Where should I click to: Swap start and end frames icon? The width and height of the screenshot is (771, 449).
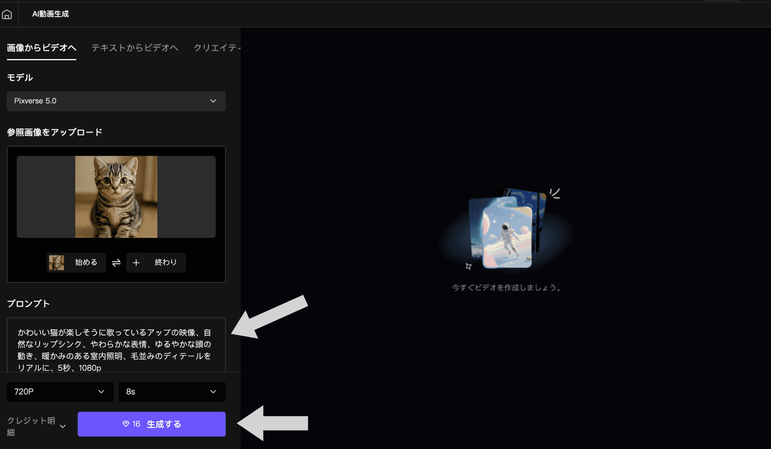pyautogui.click(x=116, y=263)
